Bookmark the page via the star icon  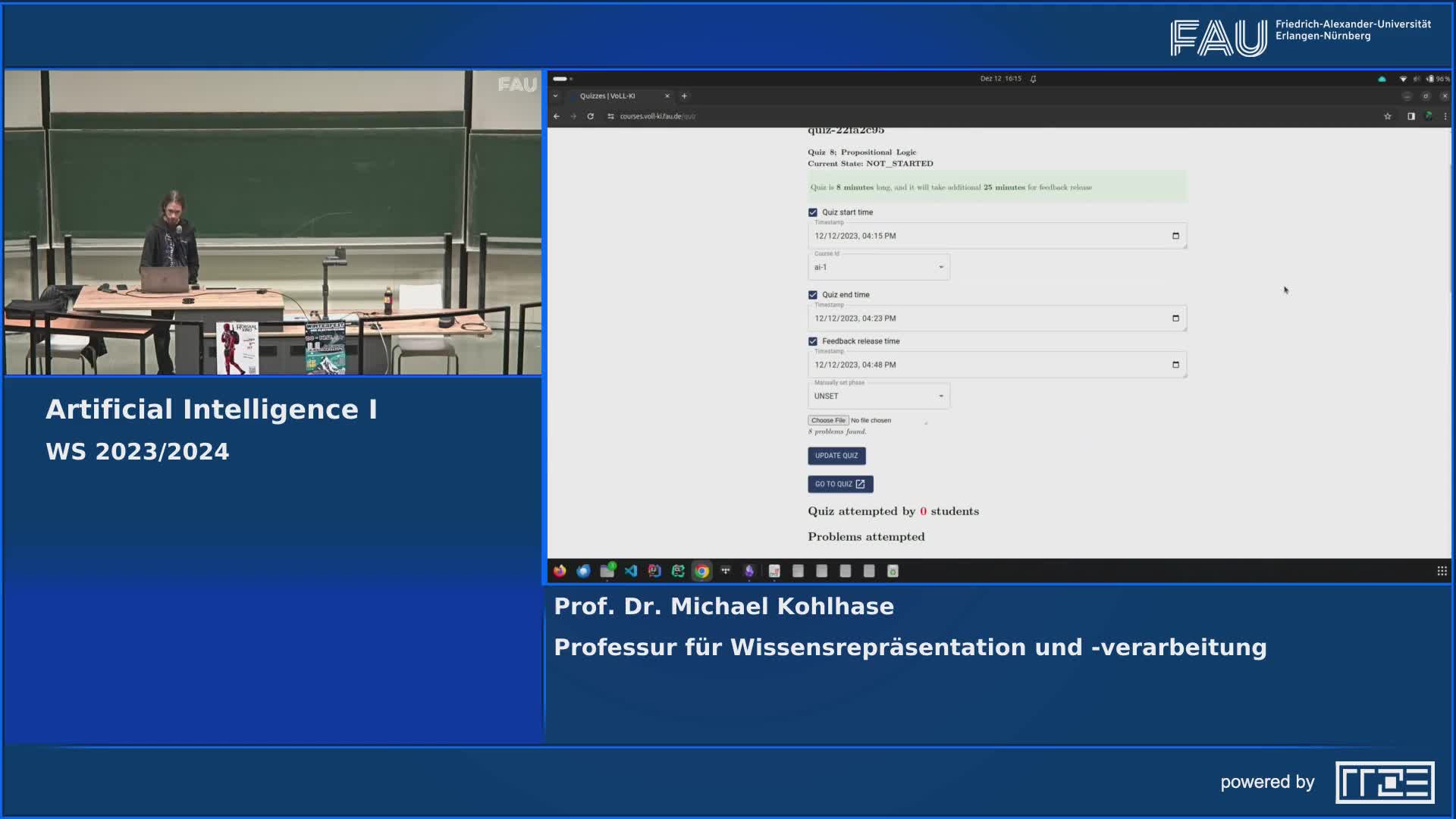click(1388, 116)
